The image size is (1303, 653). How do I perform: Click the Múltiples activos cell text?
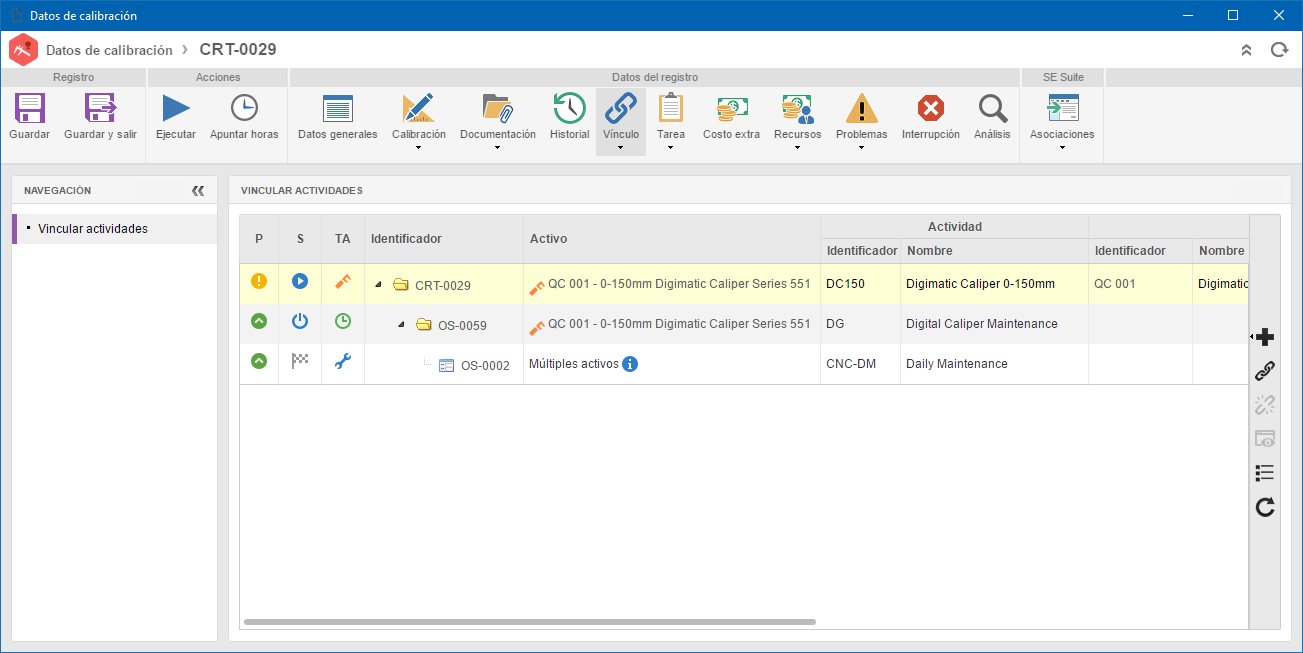pyautogui.click(x=573, y=364)
